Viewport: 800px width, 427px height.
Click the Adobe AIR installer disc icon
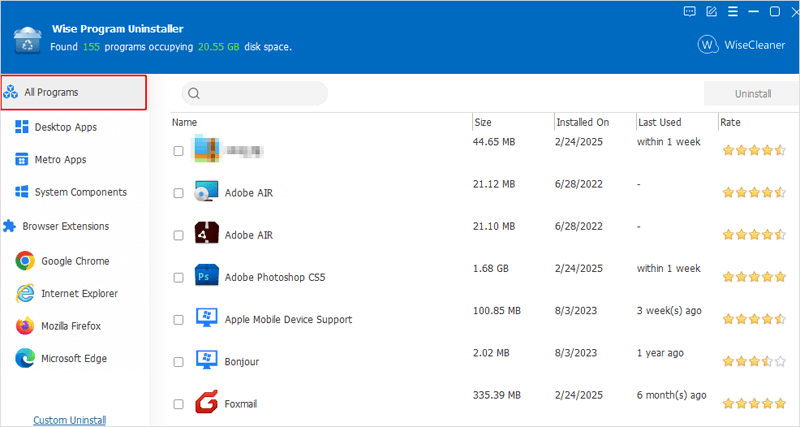click(206, 192)
